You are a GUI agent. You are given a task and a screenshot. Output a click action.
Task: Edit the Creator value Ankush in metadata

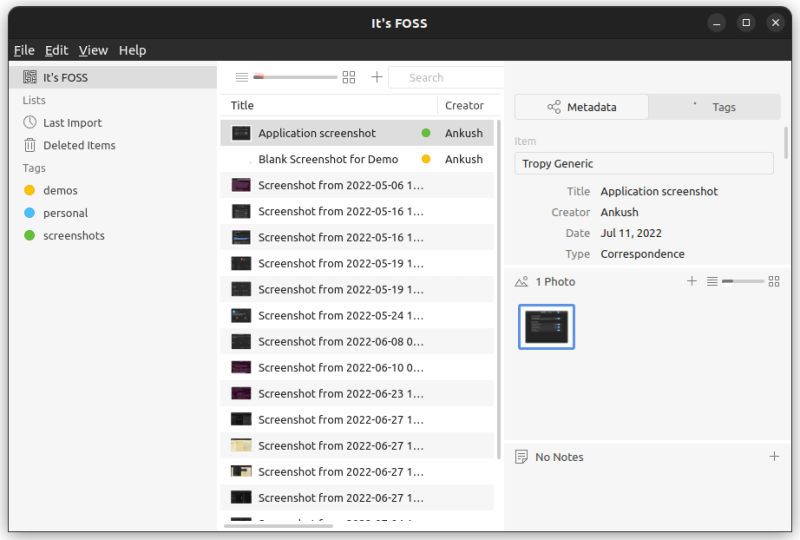point(619,212)
